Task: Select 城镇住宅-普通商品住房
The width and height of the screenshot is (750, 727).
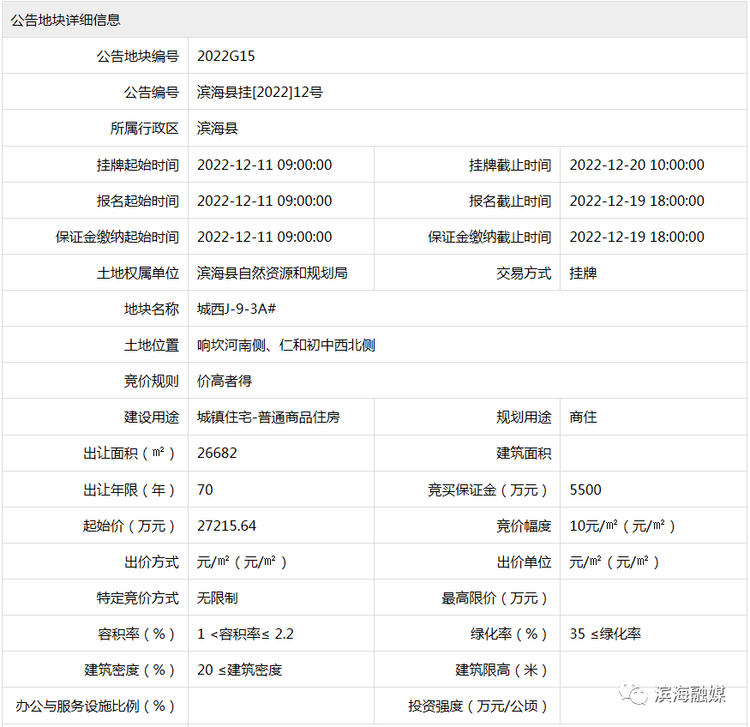Action: [268, 417]
